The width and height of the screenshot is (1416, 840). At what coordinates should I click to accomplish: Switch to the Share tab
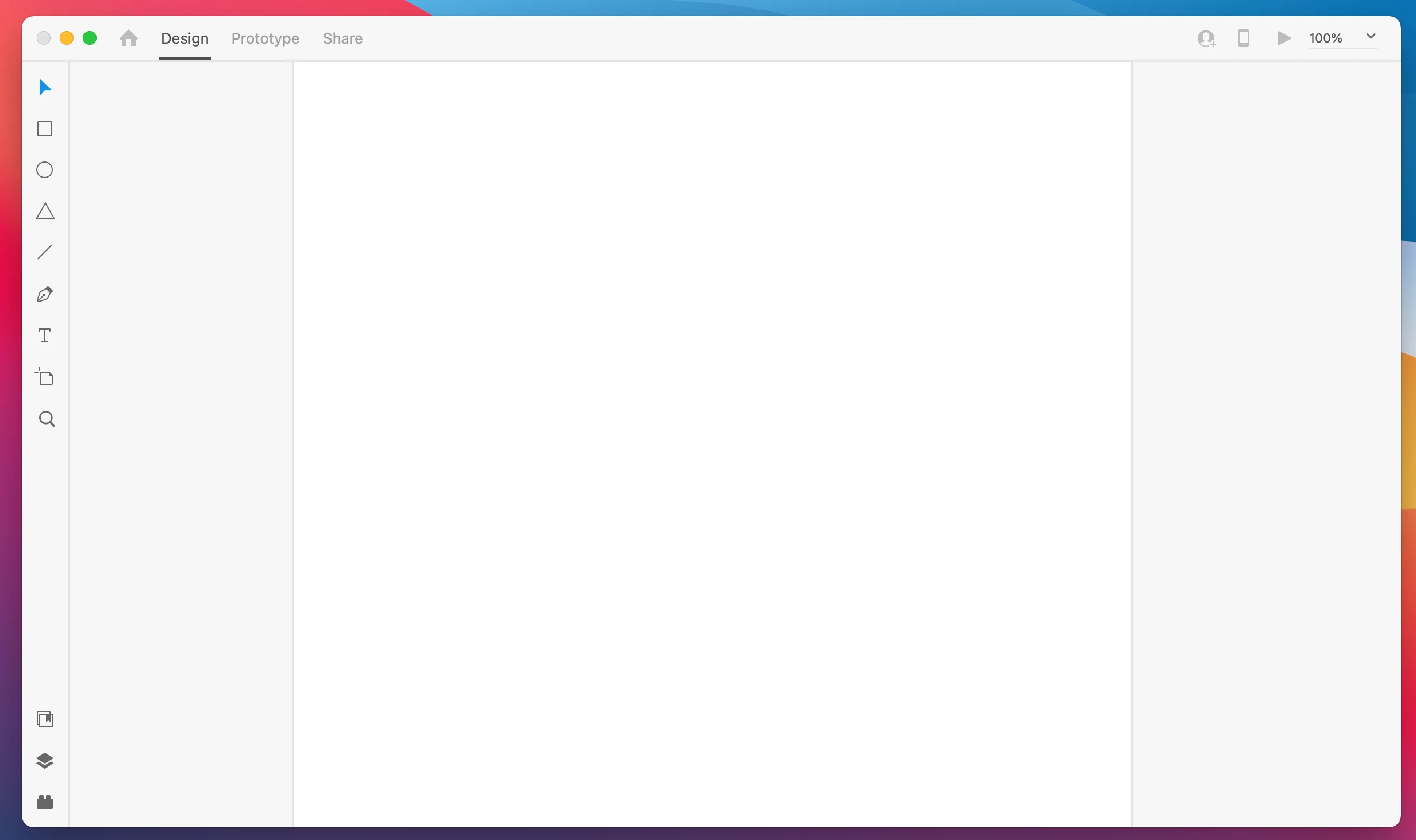[343, 38]
